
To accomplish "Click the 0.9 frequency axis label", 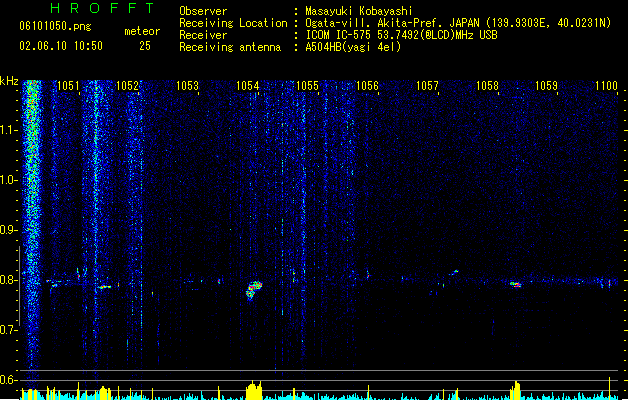I will [x=8, y=230].
